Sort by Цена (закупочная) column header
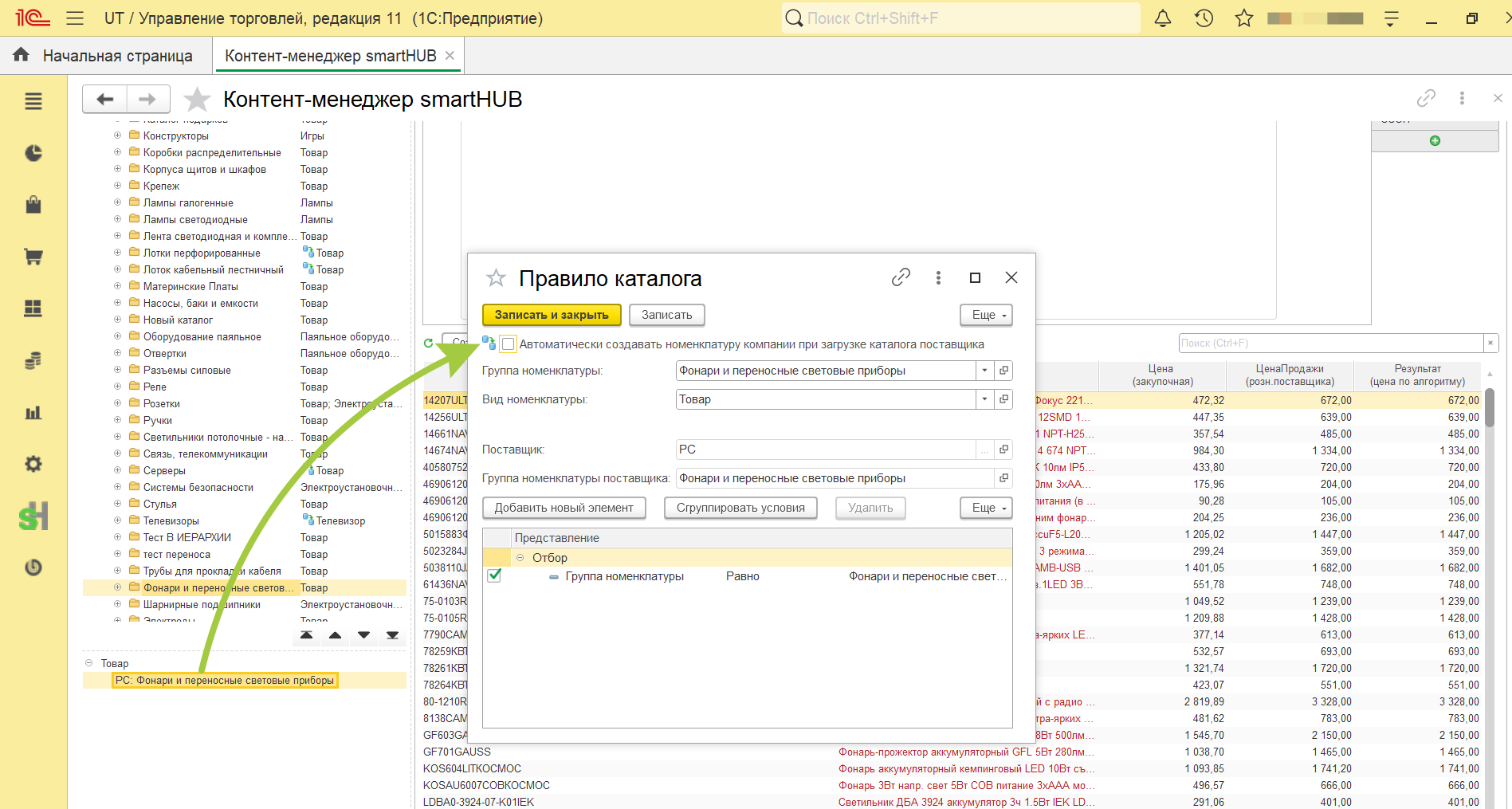This screenshot has height=809, width=1512. [x=1161, y=375]
